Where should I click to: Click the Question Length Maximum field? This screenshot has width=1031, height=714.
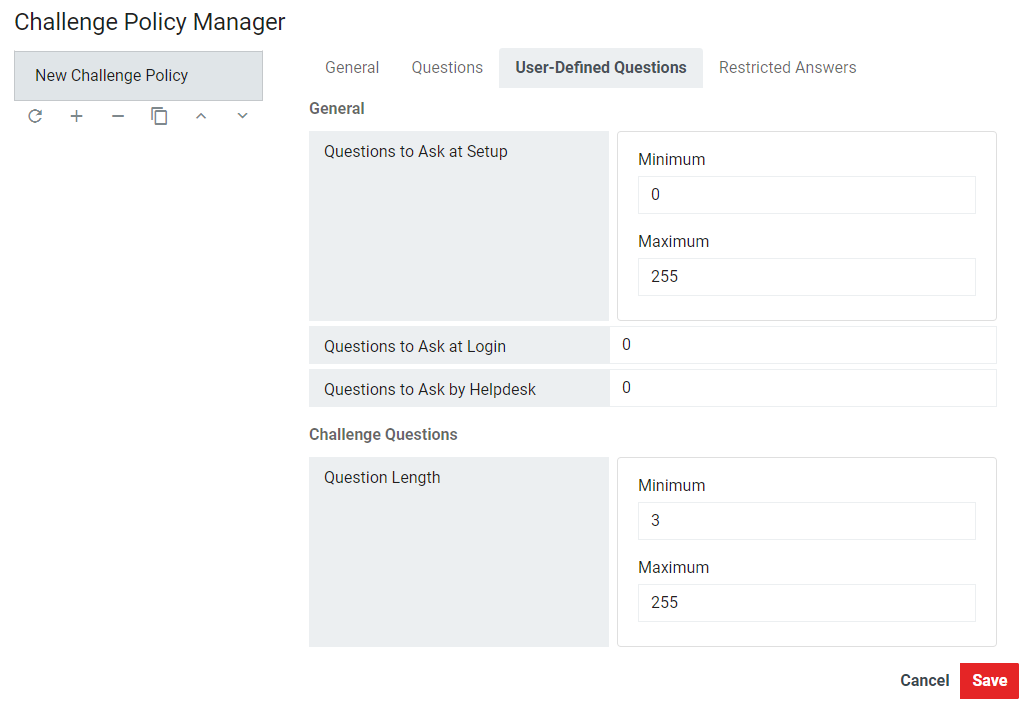(806, 603)
